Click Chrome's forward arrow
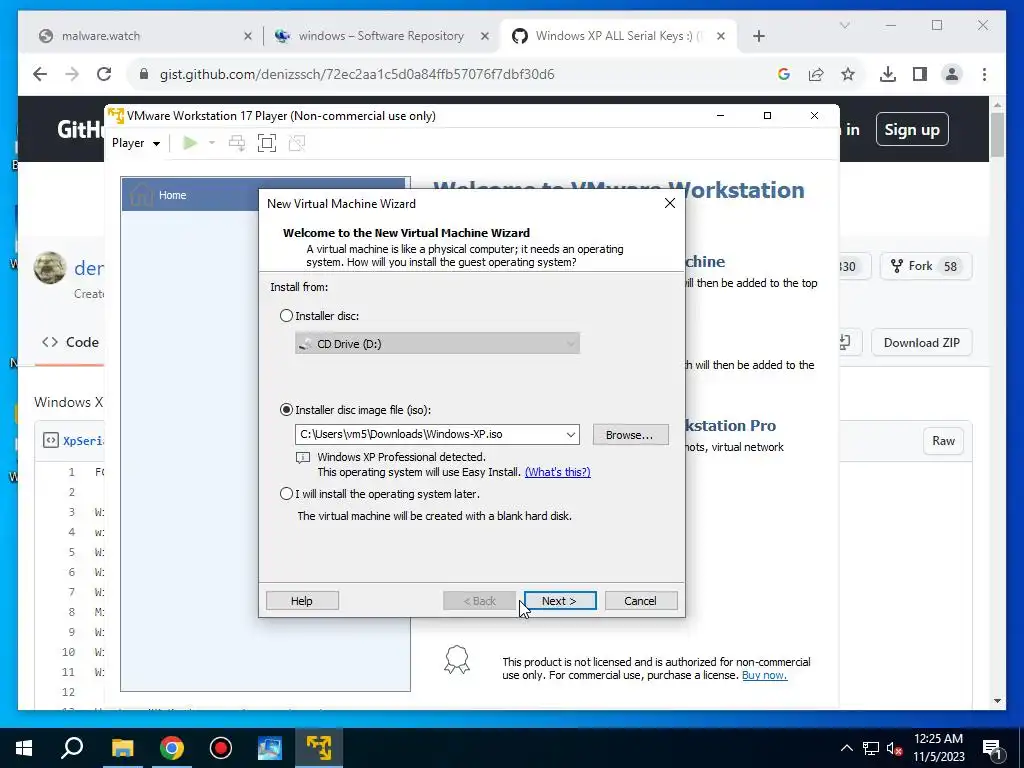 click(72, 74)
